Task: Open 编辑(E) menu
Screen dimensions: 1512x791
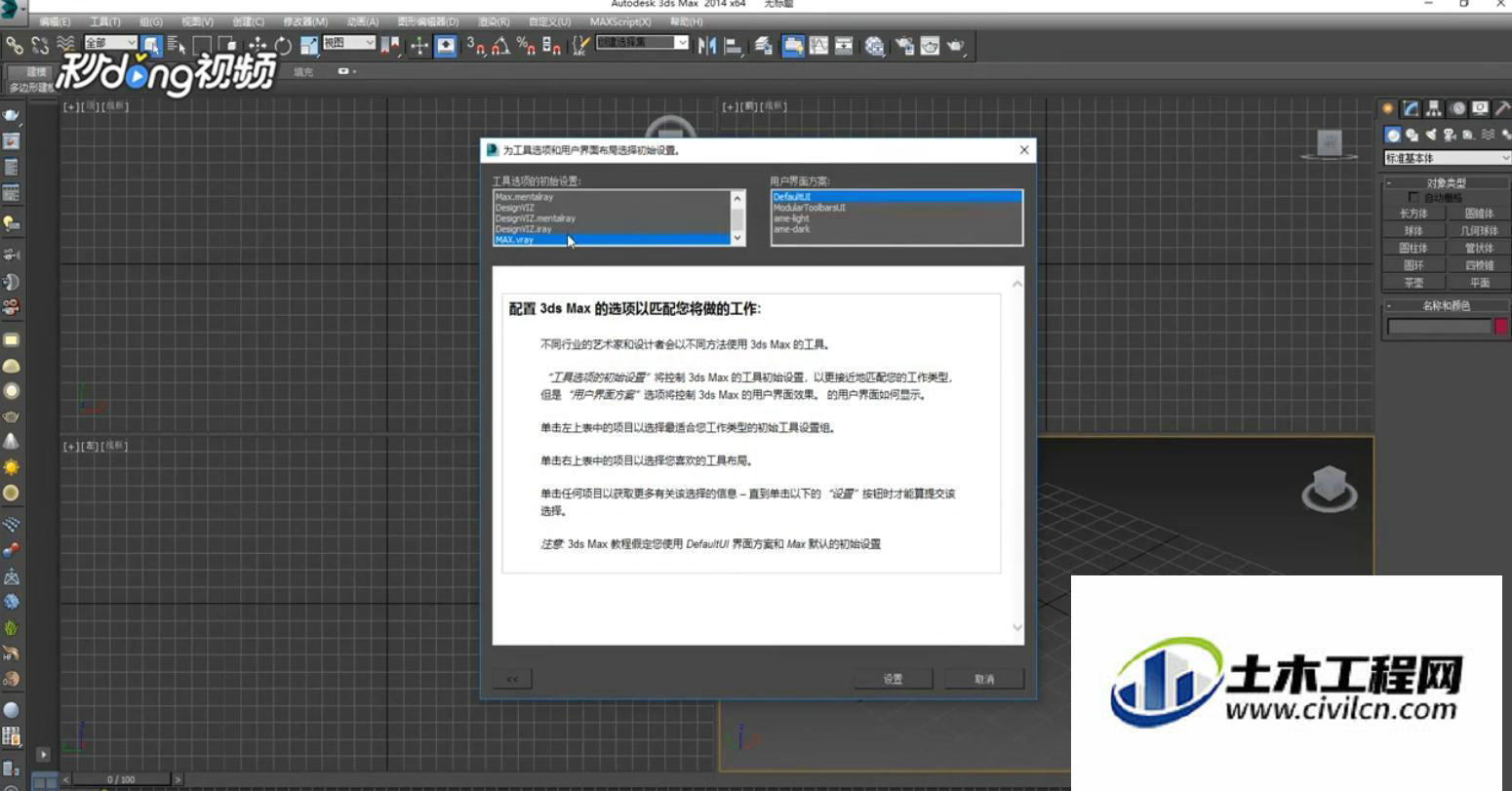Action: click(55, 21)
